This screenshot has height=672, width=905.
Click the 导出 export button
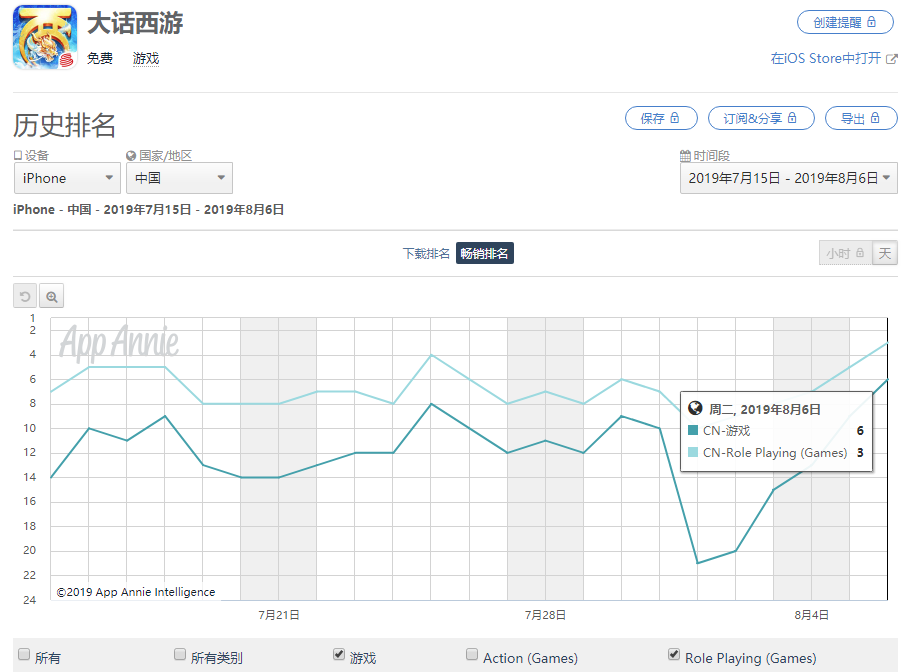coord(860,118)
